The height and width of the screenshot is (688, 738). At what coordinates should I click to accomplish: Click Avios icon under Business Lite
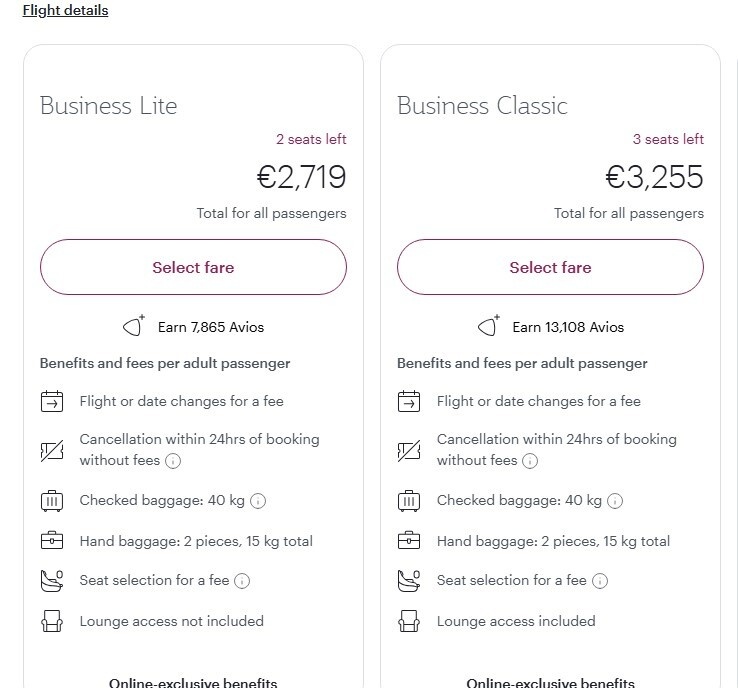(134, 326)
